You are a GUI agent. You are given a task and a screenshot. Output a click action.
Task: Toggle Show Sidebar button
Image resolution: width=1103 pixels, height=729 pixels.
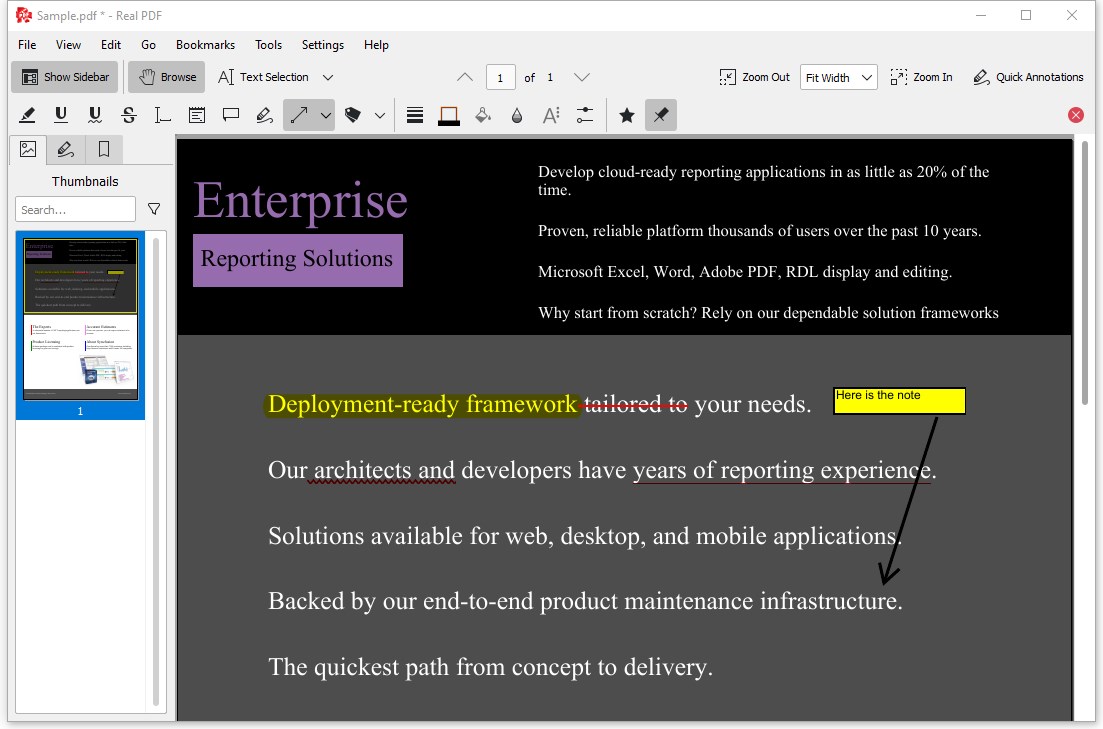[65, 77]
